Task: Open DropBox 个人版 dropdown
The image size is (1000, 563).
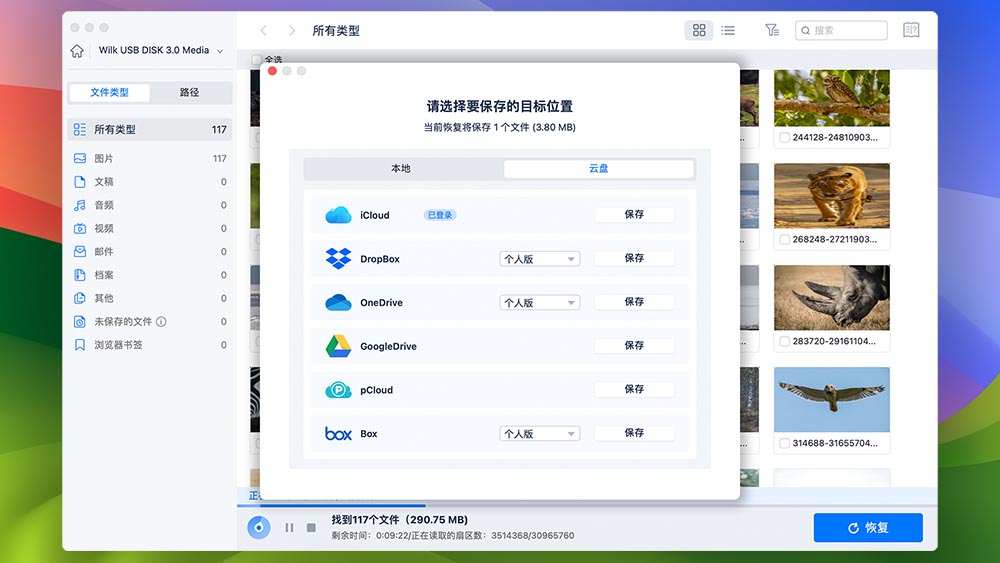Action: pos(540,259)
